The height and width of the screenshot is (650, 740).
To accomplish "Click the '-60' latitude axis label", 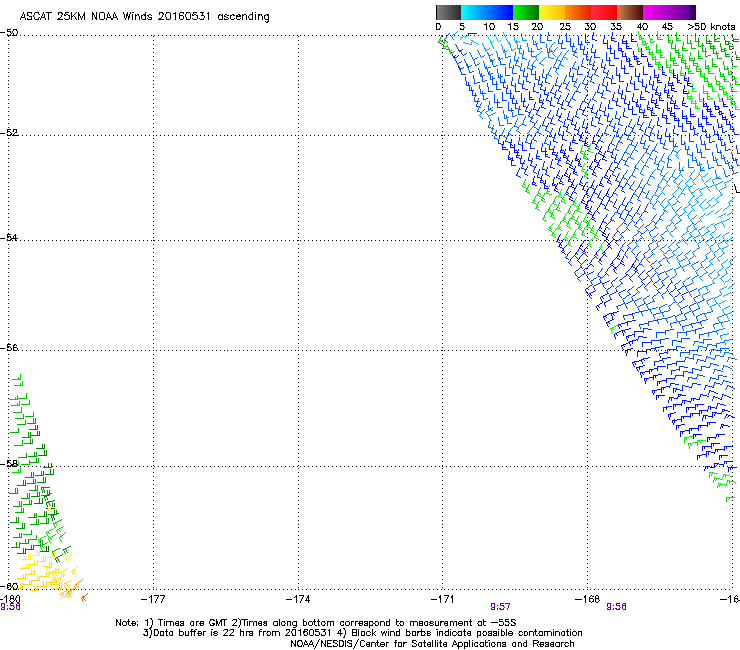I will (9, 586).
